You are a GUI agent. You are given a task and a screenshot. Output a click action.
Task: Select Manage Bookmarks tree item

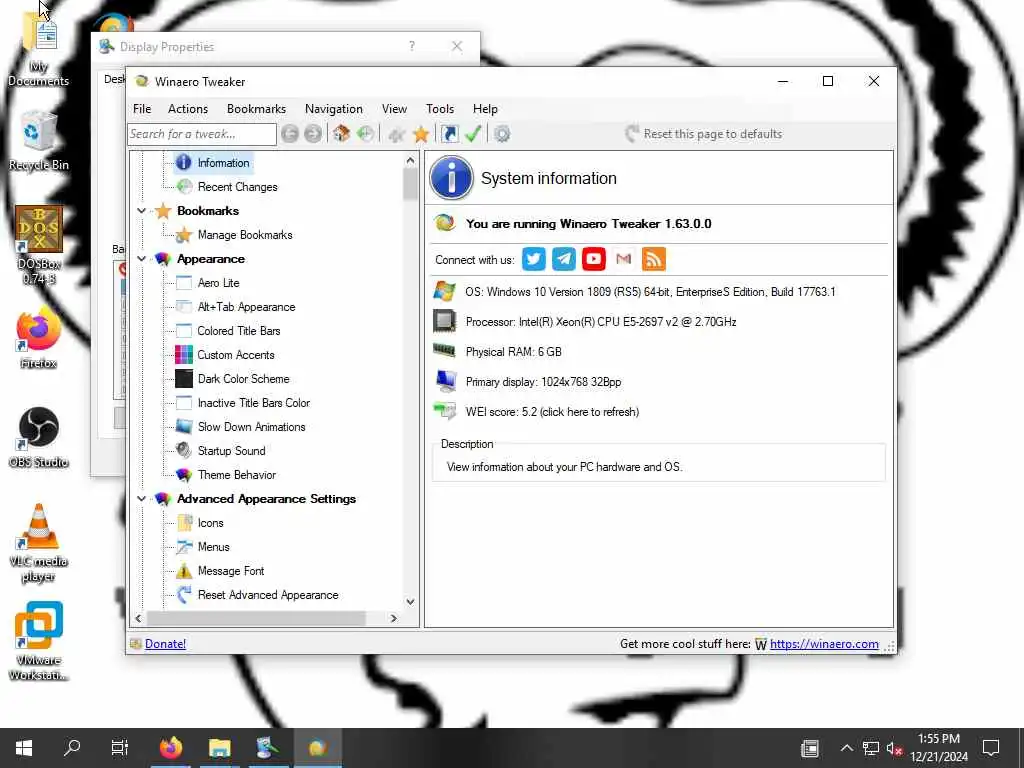click(x=245, y=235)
